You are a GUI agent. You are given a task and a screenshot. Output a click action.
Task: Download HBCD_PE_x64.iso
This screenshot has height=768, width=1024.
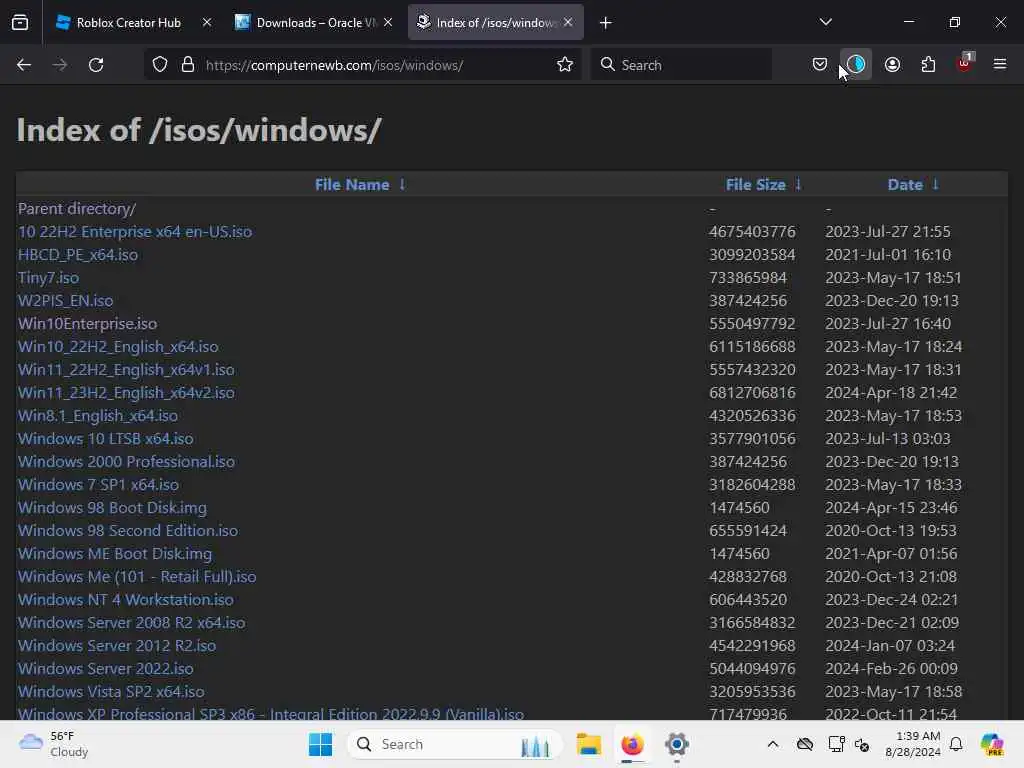pyautogui.click(x=78, y=255)
